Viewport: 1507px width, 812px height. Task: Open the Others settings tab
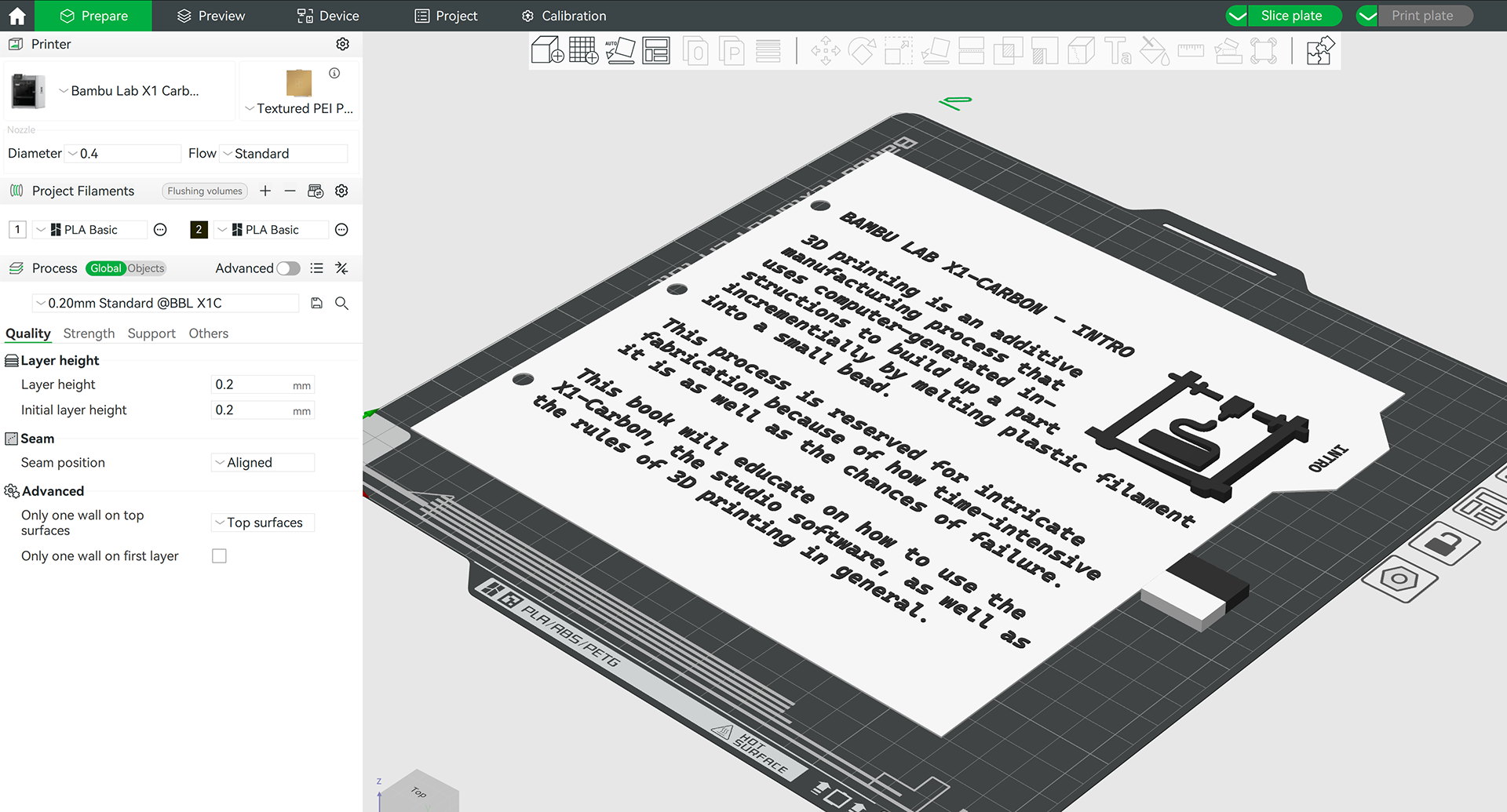209,333
